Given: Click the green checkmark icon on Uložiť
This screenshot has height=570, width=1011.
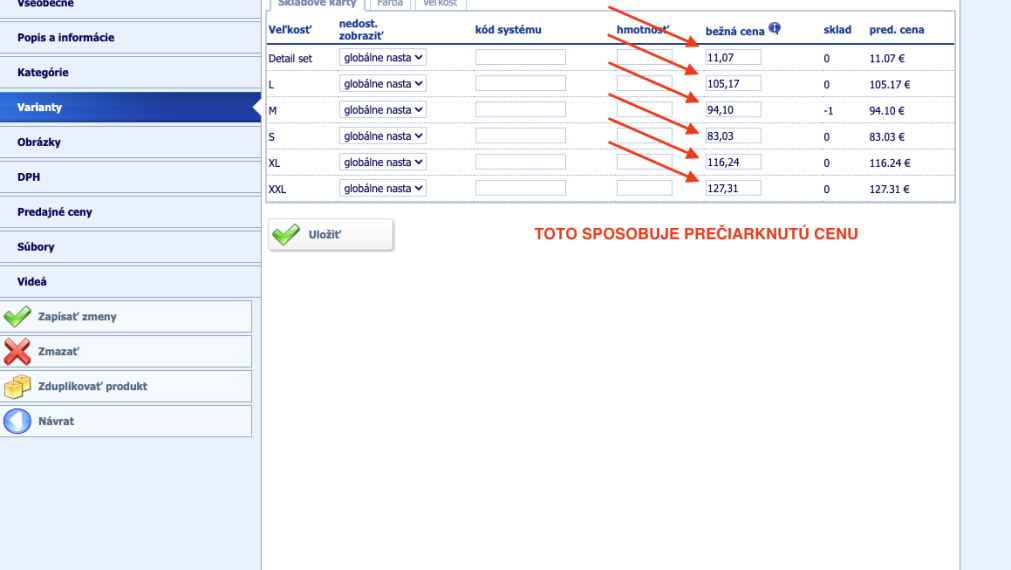Looking at the screenshot, I should tap(286, 234).
